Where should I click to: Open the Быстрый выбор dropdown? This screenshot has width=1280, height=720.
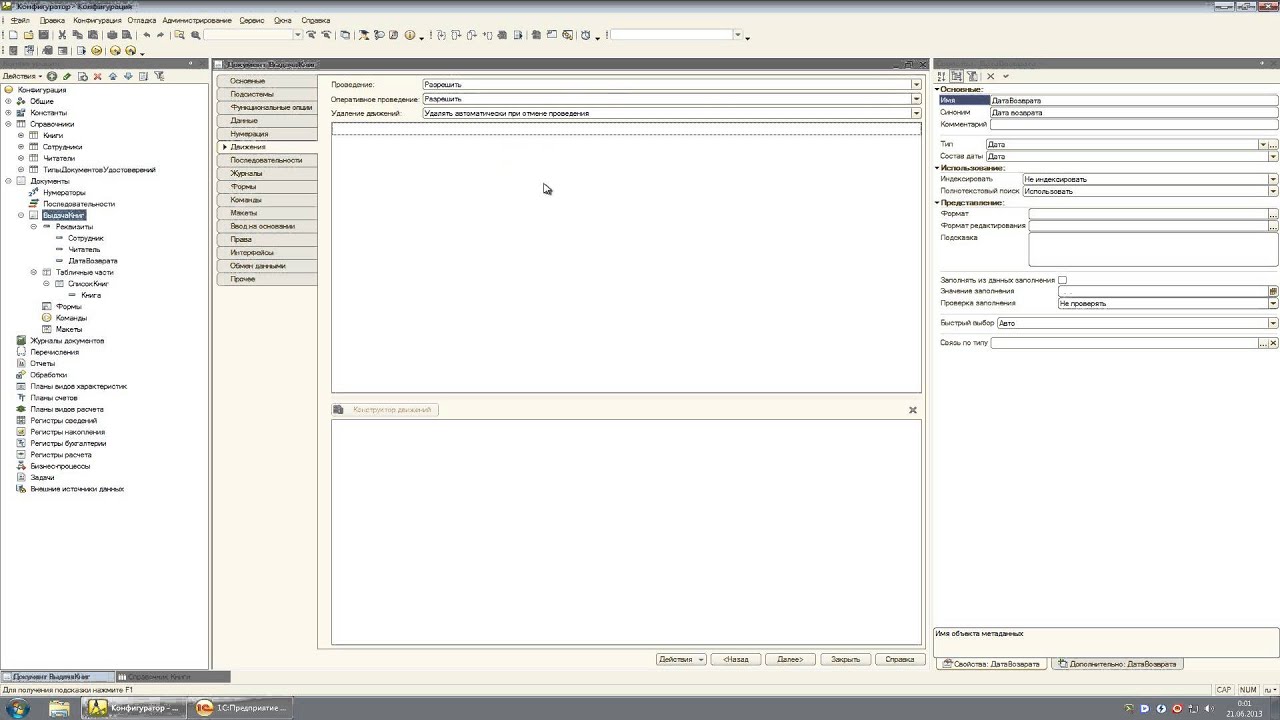[1273, 323]
